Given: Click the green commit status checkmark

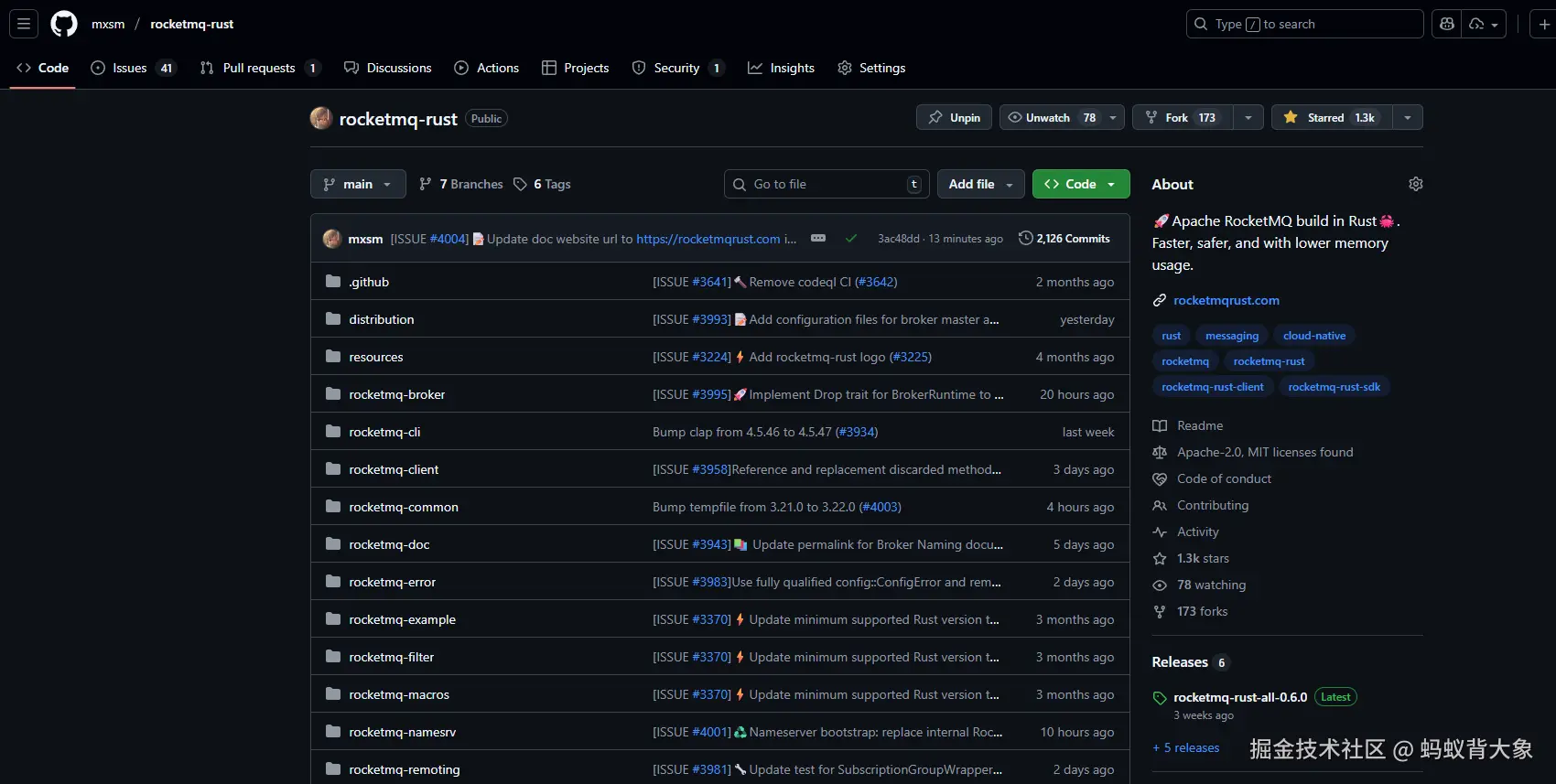Looking at the screenshot, I should click(851, 239).
